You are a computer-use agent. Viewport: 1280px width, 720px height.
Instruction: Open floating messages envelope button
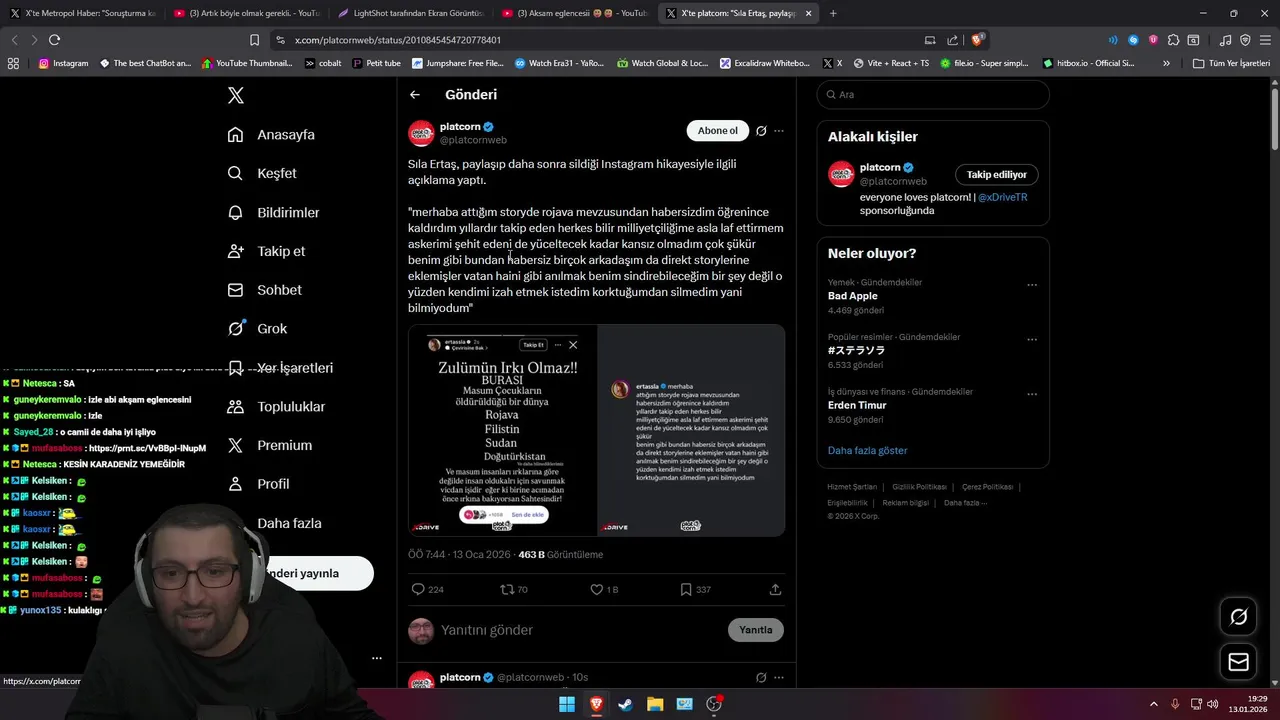pyautogui.click(x=1238, y=662)
